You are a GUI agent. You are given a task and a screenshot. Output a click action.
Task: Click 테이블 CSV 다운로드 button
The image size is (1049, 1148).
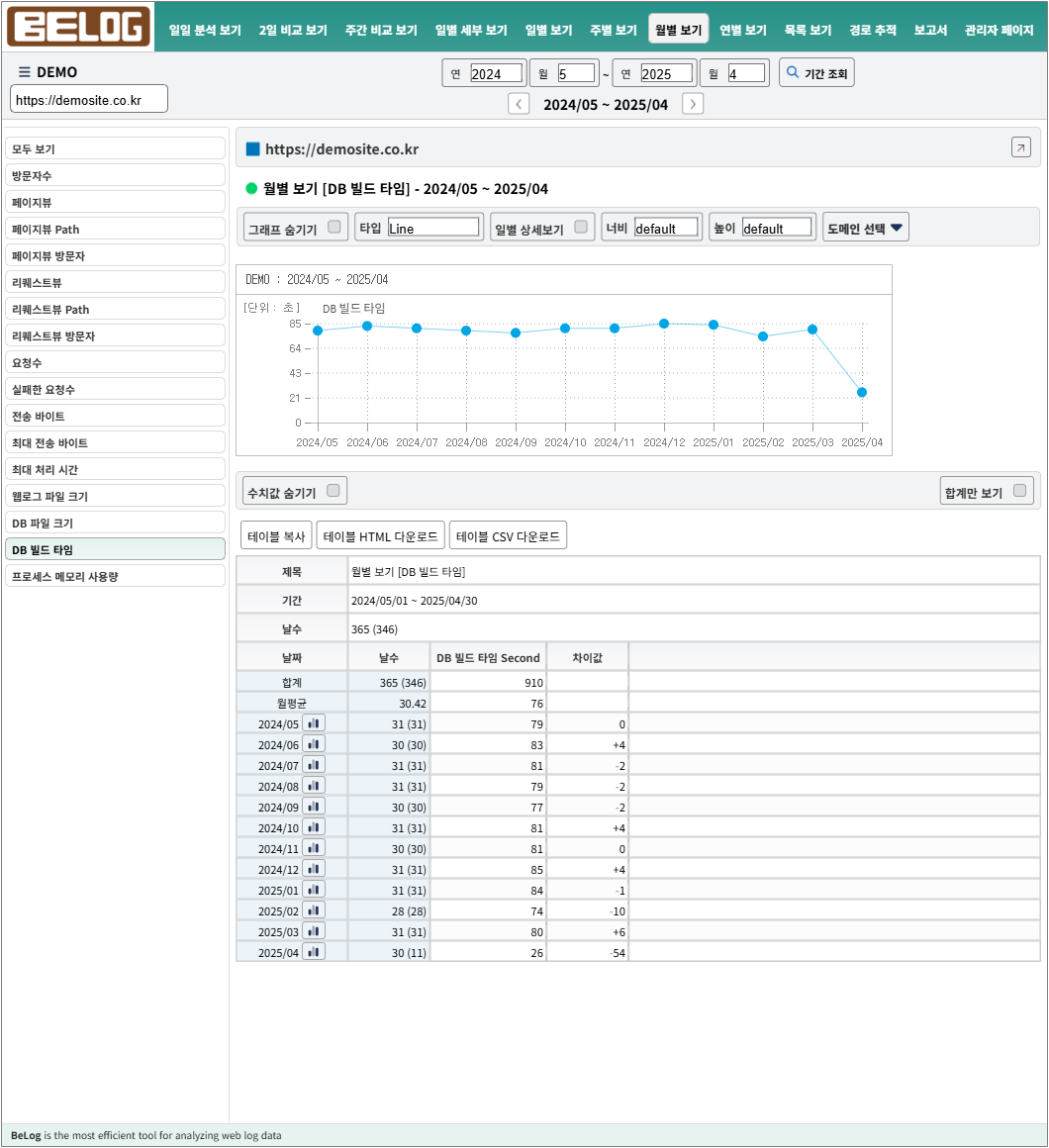[508, 536]
